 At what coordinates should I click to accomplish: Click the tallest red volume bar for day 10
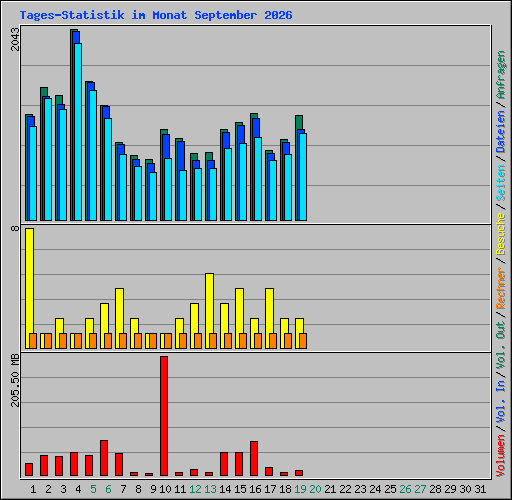(164, 416)
